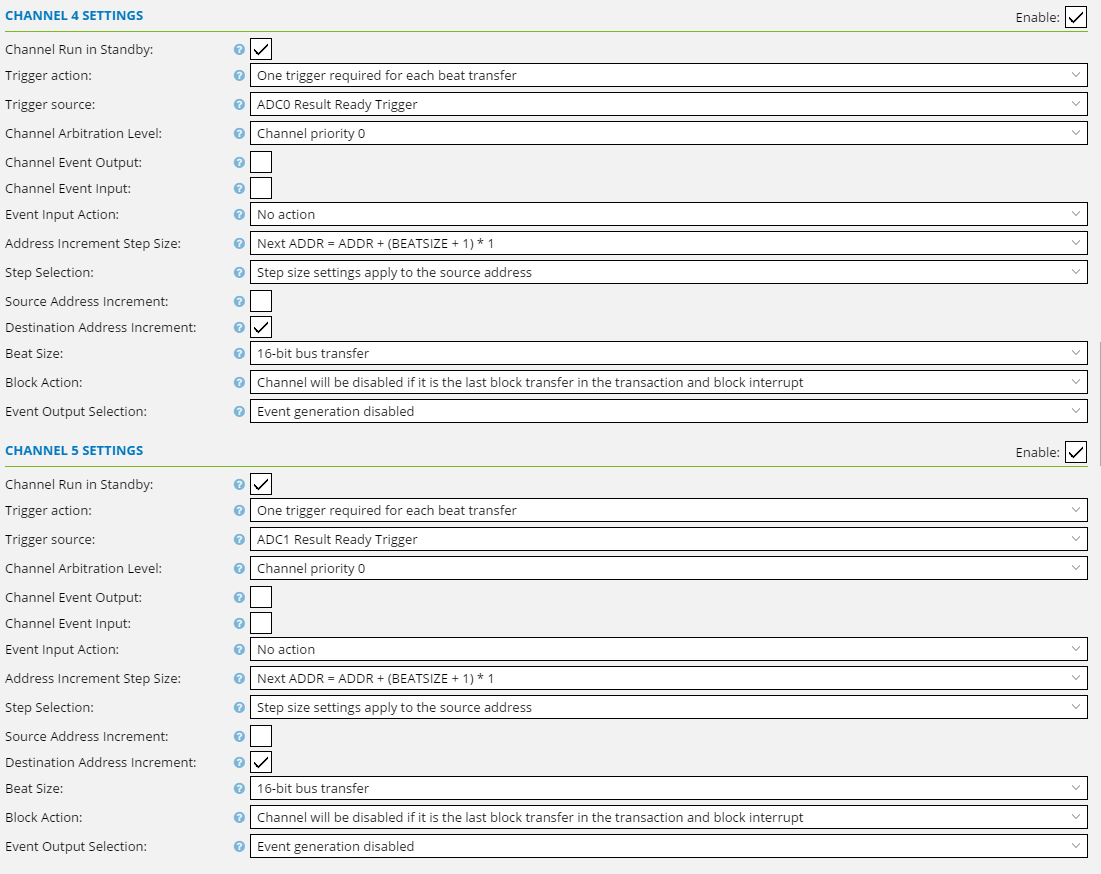Expand Channel 4 Beat Size dropdown

[x=667, y=353]
